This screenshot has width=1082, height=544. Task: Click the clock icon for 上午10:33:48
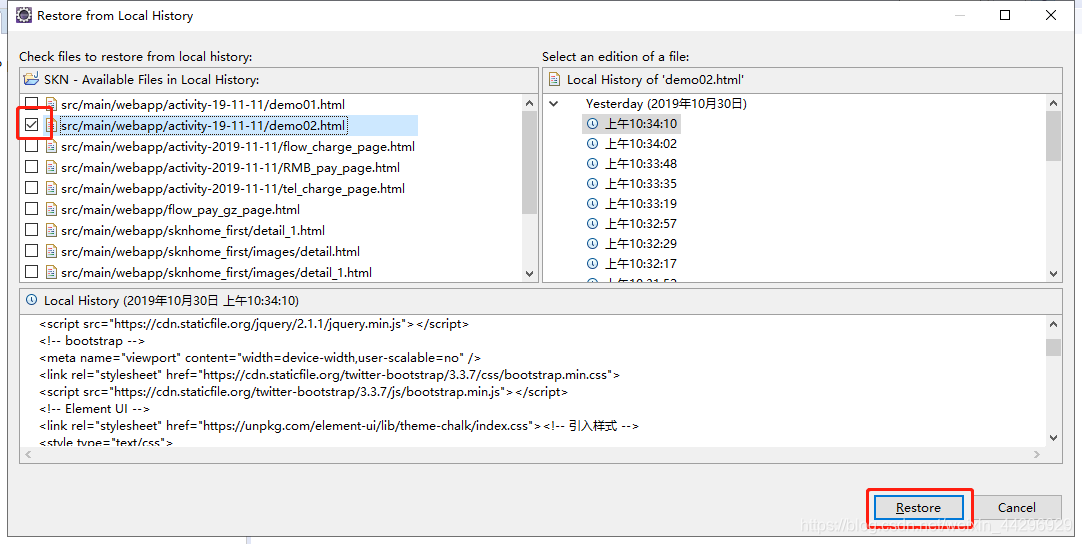click(592, 164)
